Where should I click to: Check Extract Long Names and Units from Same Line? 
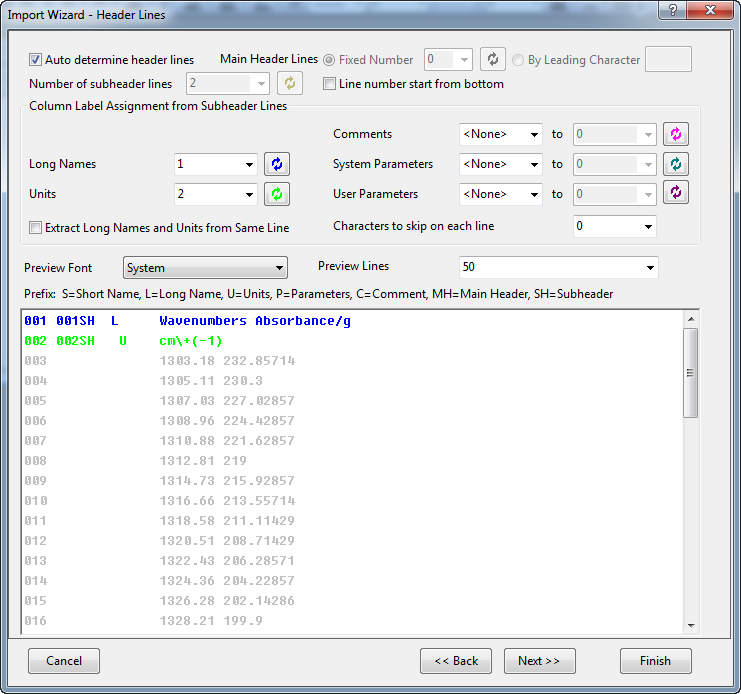[x=36, y=228]
